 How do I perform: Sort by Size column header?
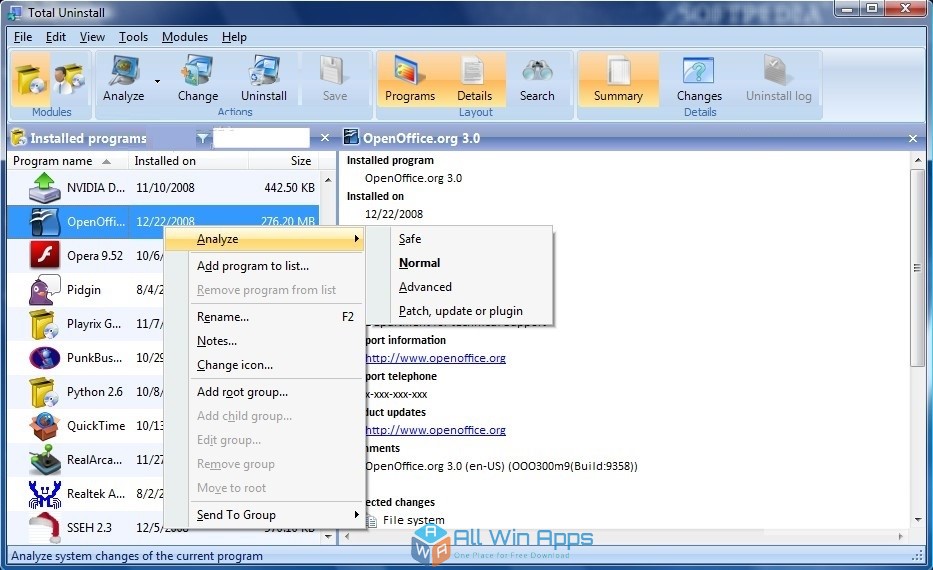284,161
